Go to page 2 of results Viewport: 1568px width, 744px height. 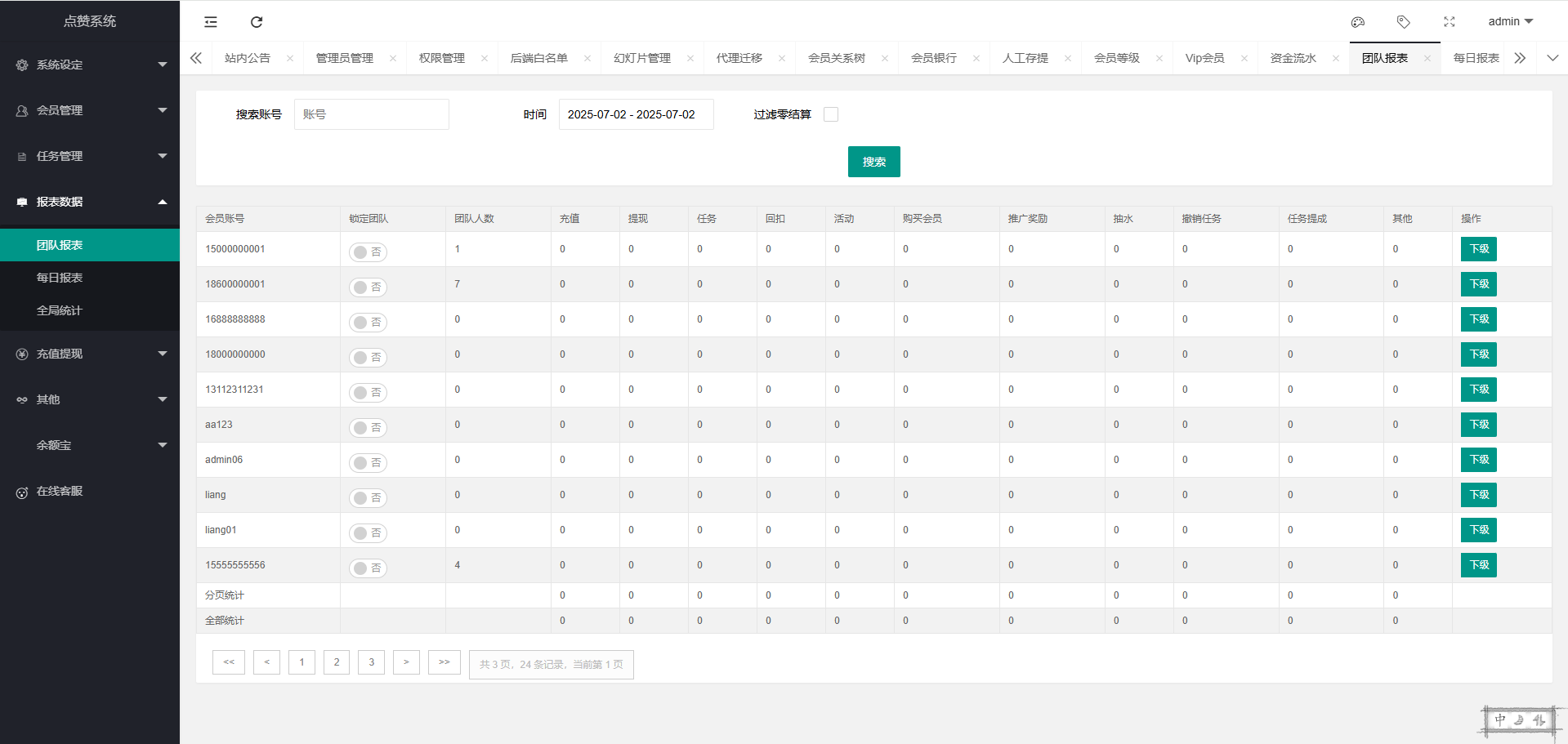337,662
